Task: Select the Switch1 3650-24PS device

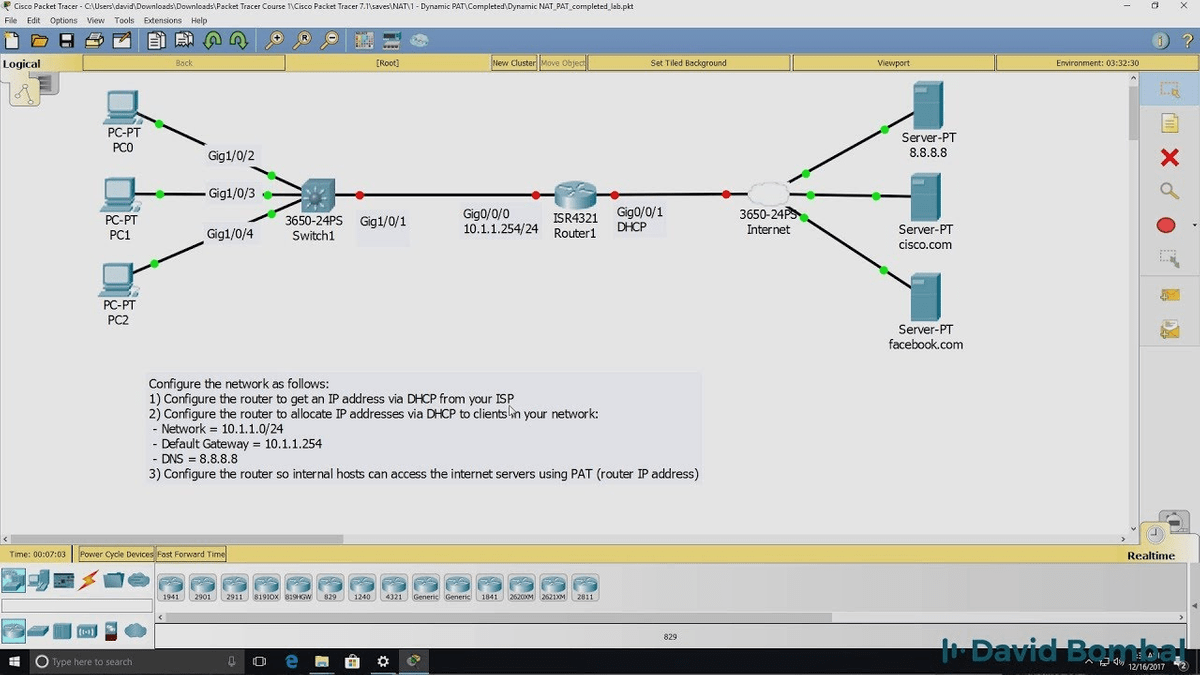Action: coord(318,195)
